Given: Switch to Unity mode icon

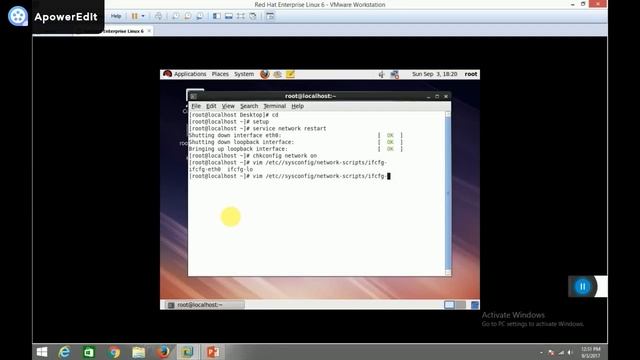Looking at the screenshot, I should pyautogui.click(x=253, y=16).
